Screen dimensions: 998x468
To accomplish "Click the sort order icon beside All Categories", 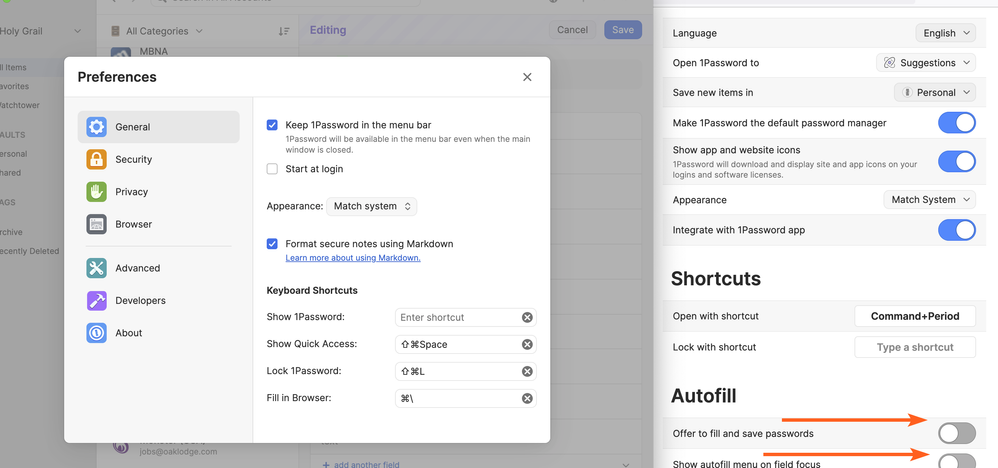I will pos(284,31).
